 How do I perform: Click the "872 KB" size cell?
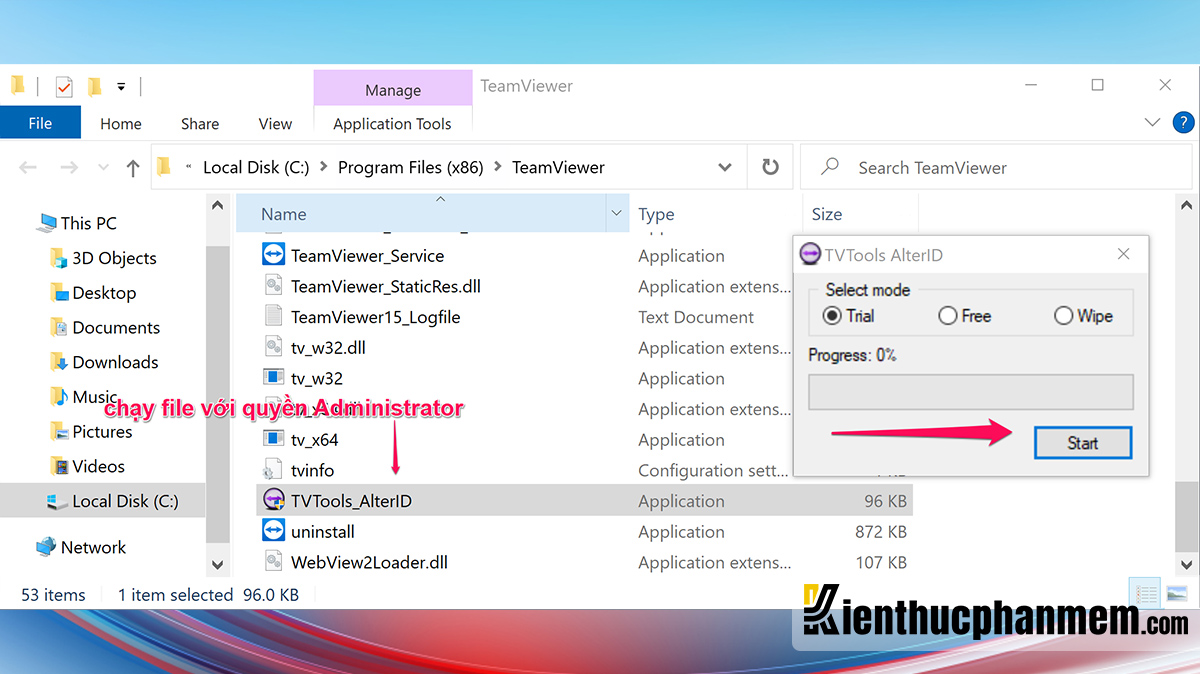(x=880, y=532)
